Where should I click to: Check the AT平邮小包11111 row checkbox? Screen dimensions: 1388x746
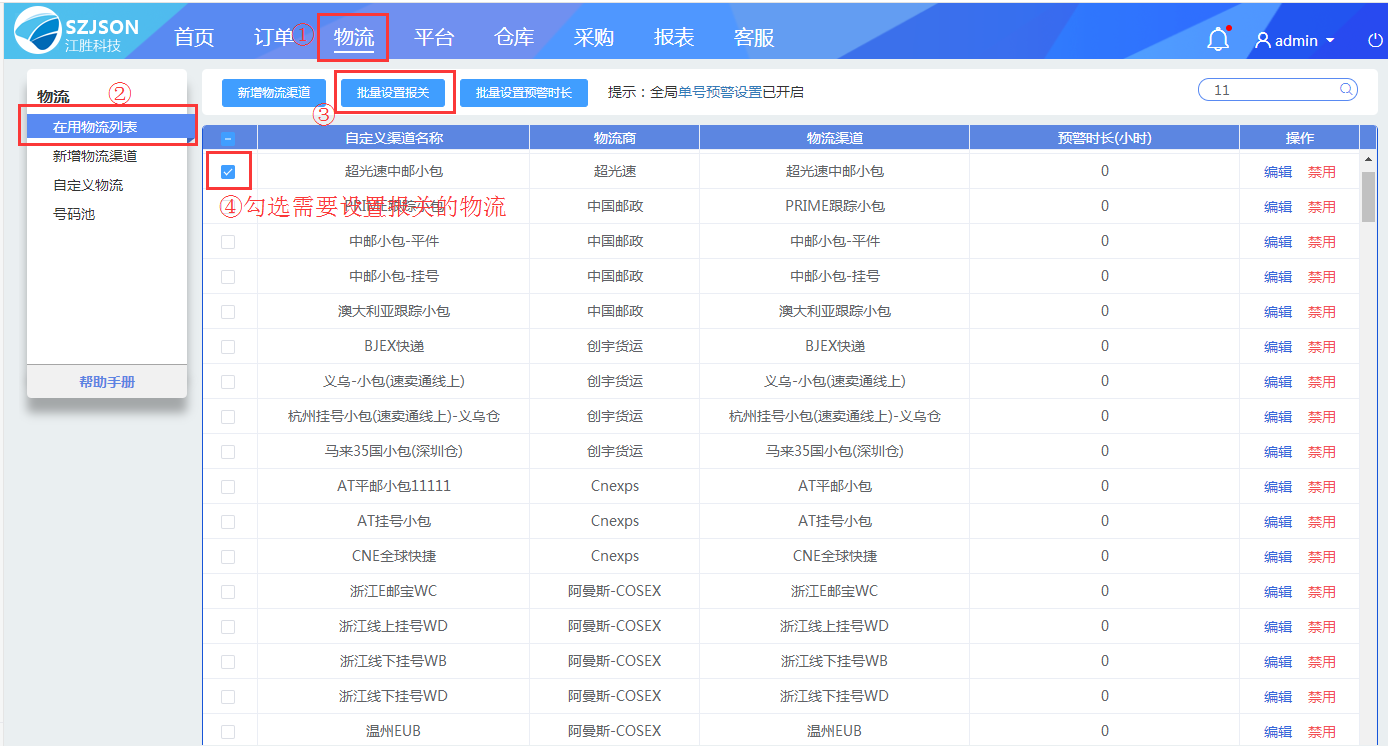228,487
